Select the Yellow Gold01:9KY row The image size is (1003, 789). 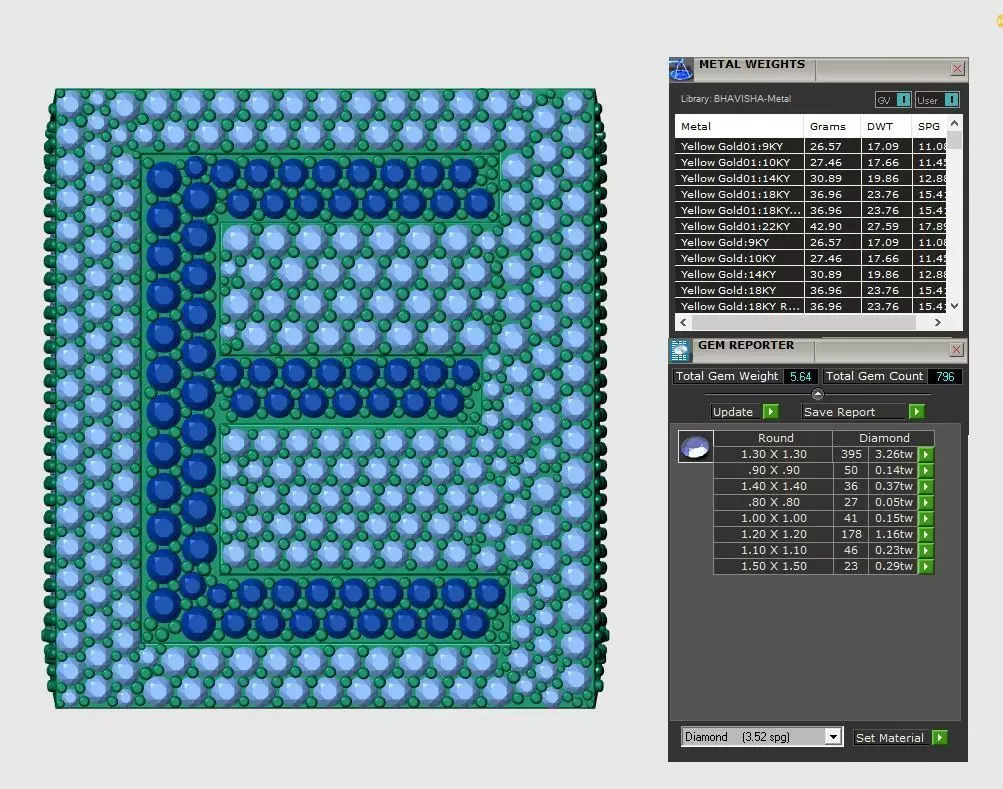pos(810,147)
